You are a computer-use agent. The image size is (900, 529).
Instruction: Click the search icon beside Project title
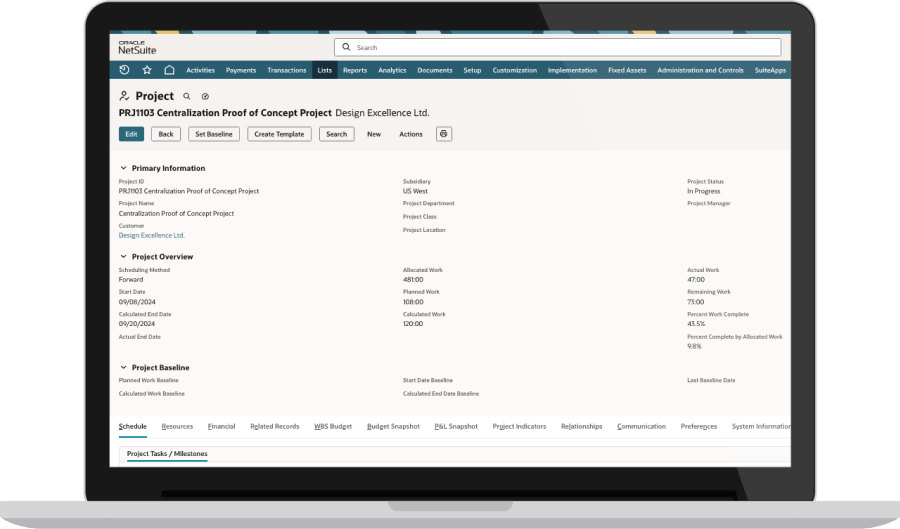186,97
